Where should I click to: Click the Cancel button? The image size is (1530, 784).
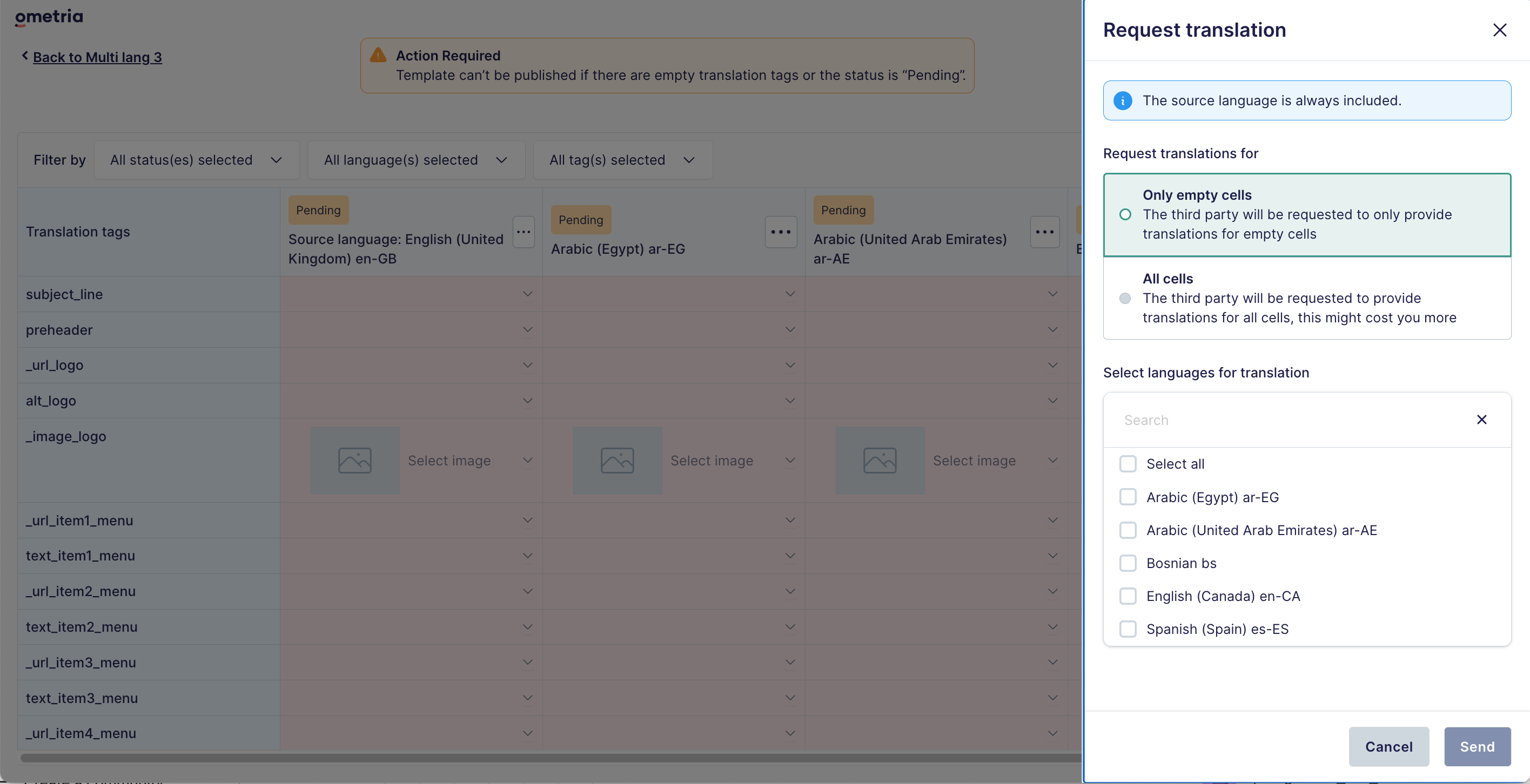pos(1388,746)
